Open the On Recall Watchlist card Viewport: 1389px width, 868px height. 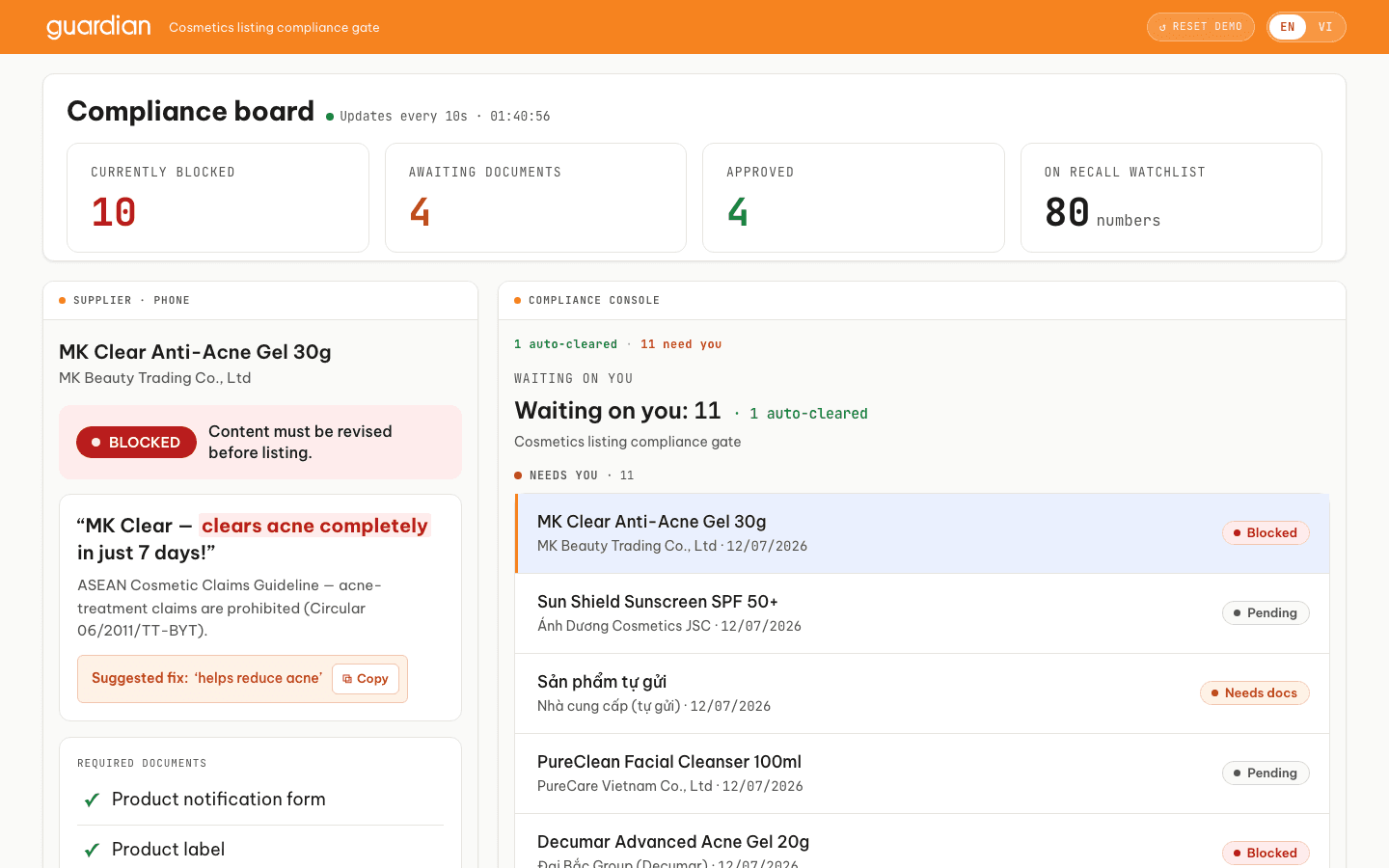click(1171, 198)
